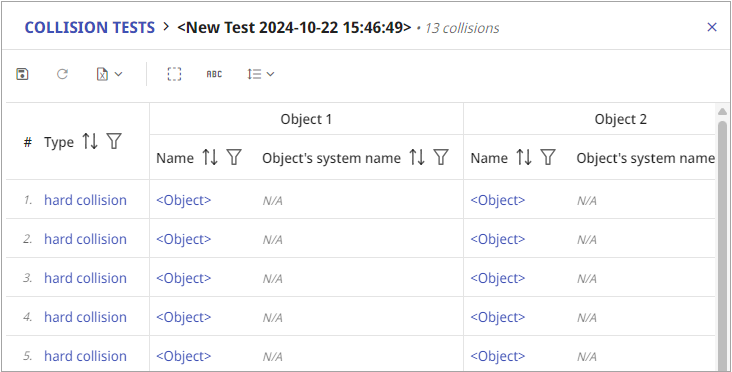This screenshot has height=372, width=732.
Task: Sort Object 1 Name column
Action: tap(210, 158)
